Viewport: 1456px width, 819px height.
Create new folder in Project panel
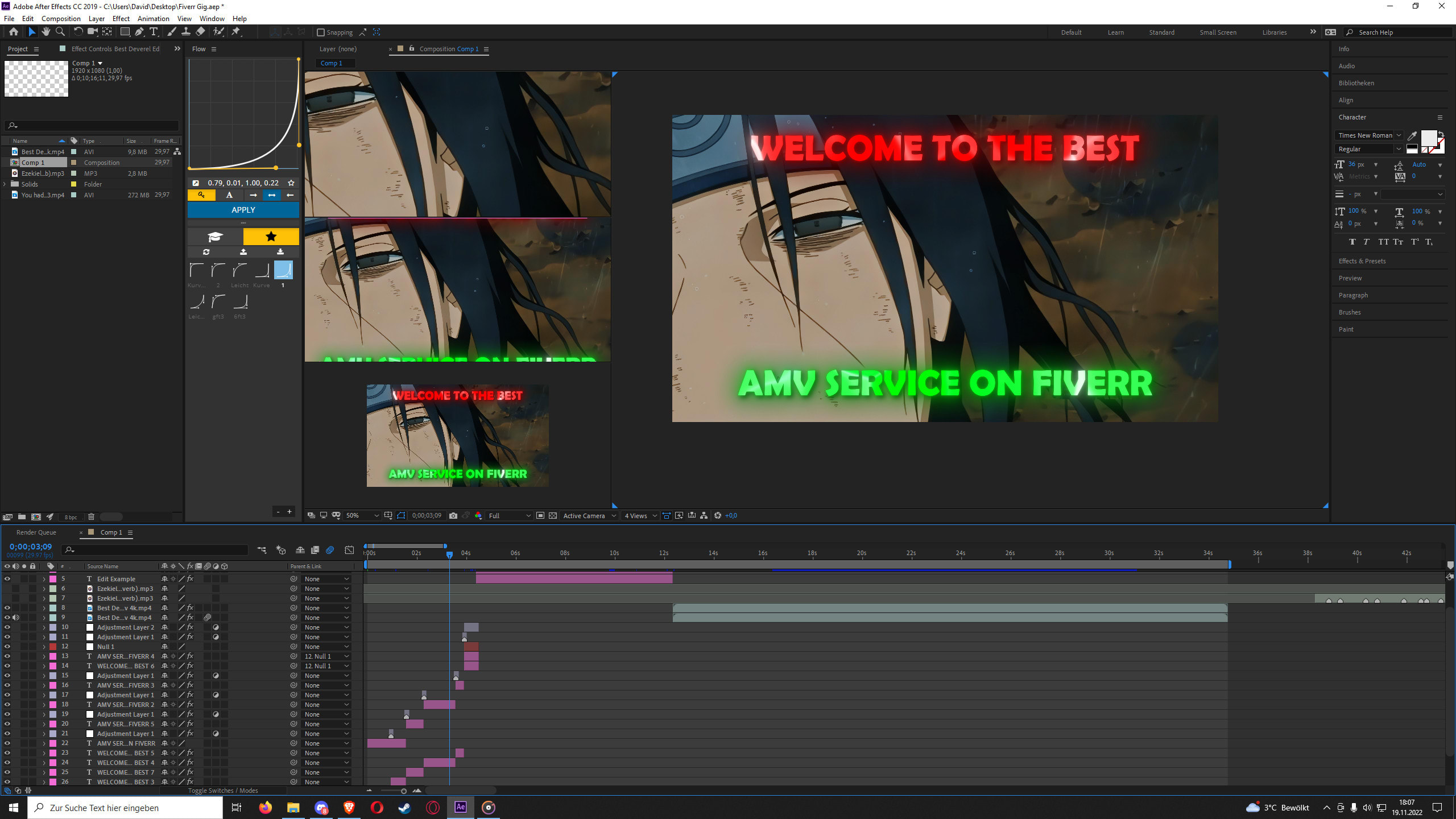click(x=22, y=517)
